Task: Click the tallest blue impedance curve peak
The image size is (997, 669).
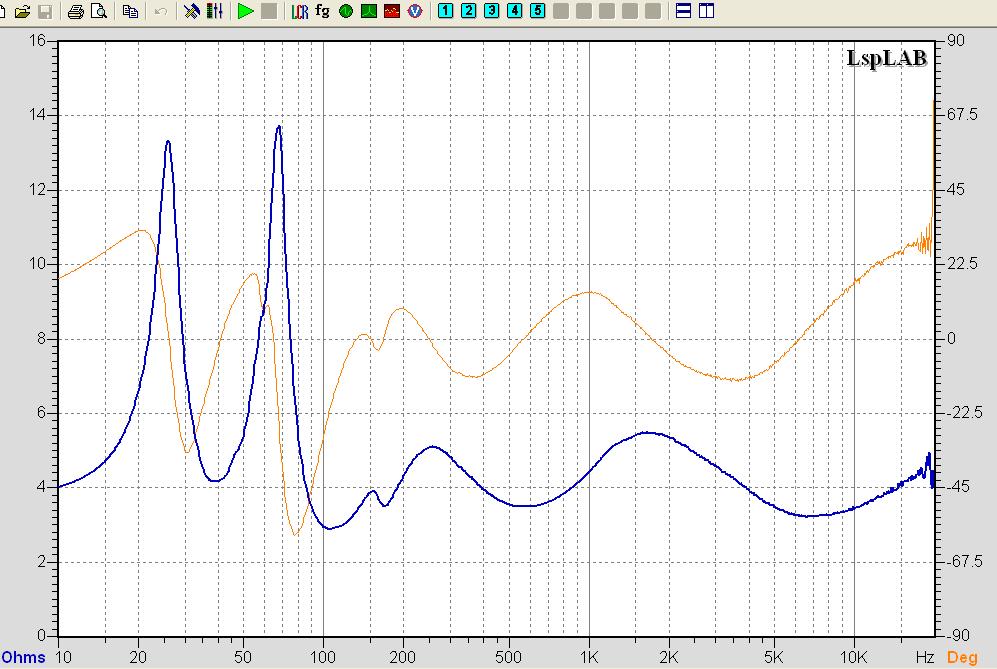Action: [x=278, y=127]
